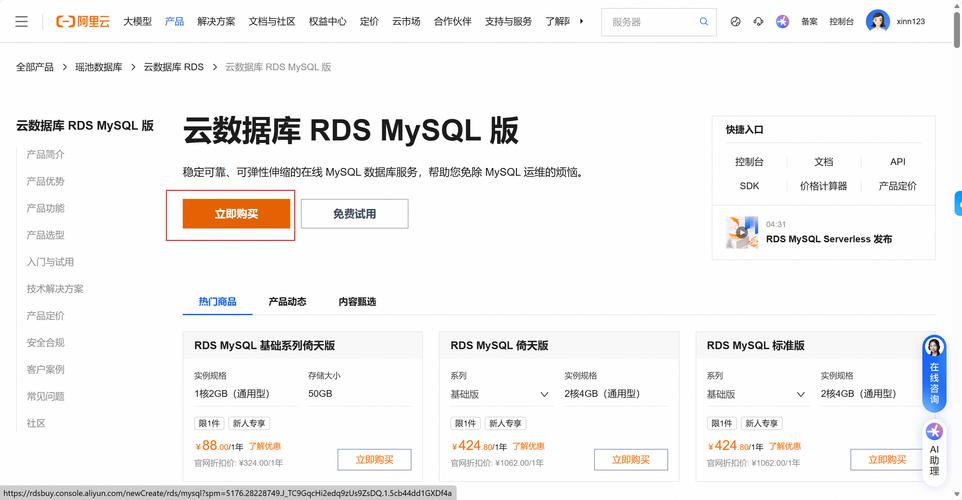Click 立即购买 in 基础系列倚天版 card

(374, 460)
